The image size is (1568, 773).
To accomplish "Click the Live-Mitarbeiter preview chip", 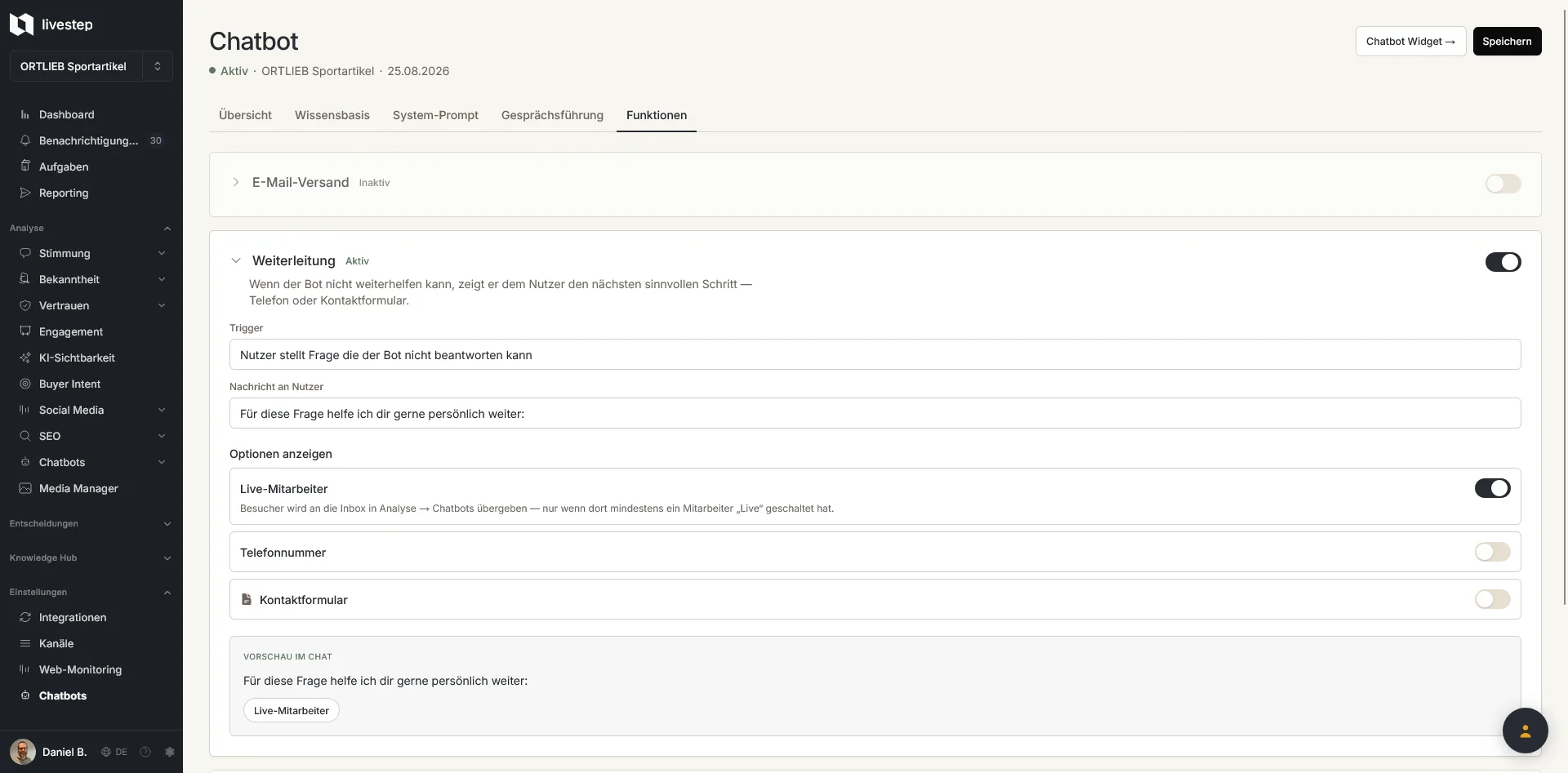I will 292,710.
